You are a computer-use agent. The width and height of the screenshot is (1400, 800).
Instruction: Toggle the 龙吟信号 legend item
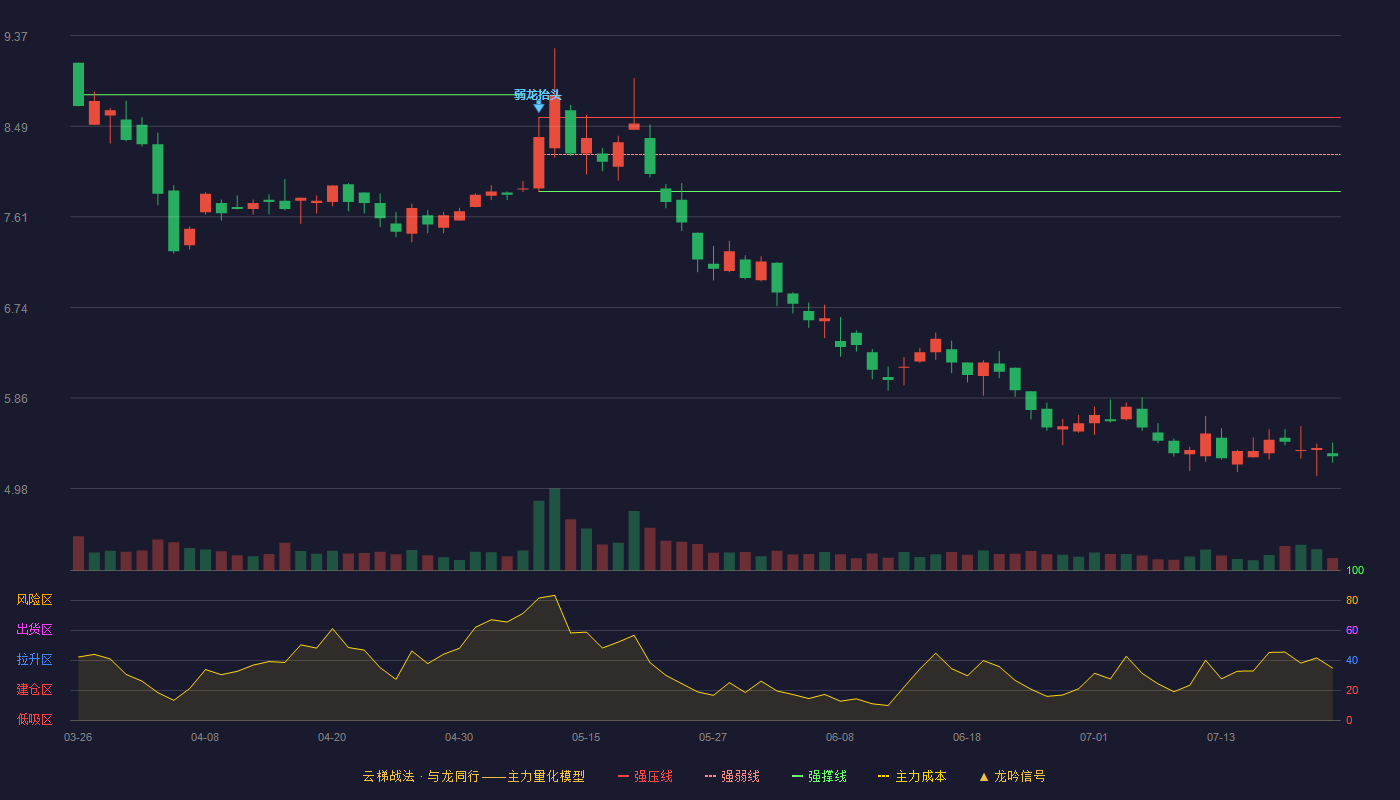tap(1011, 776)
